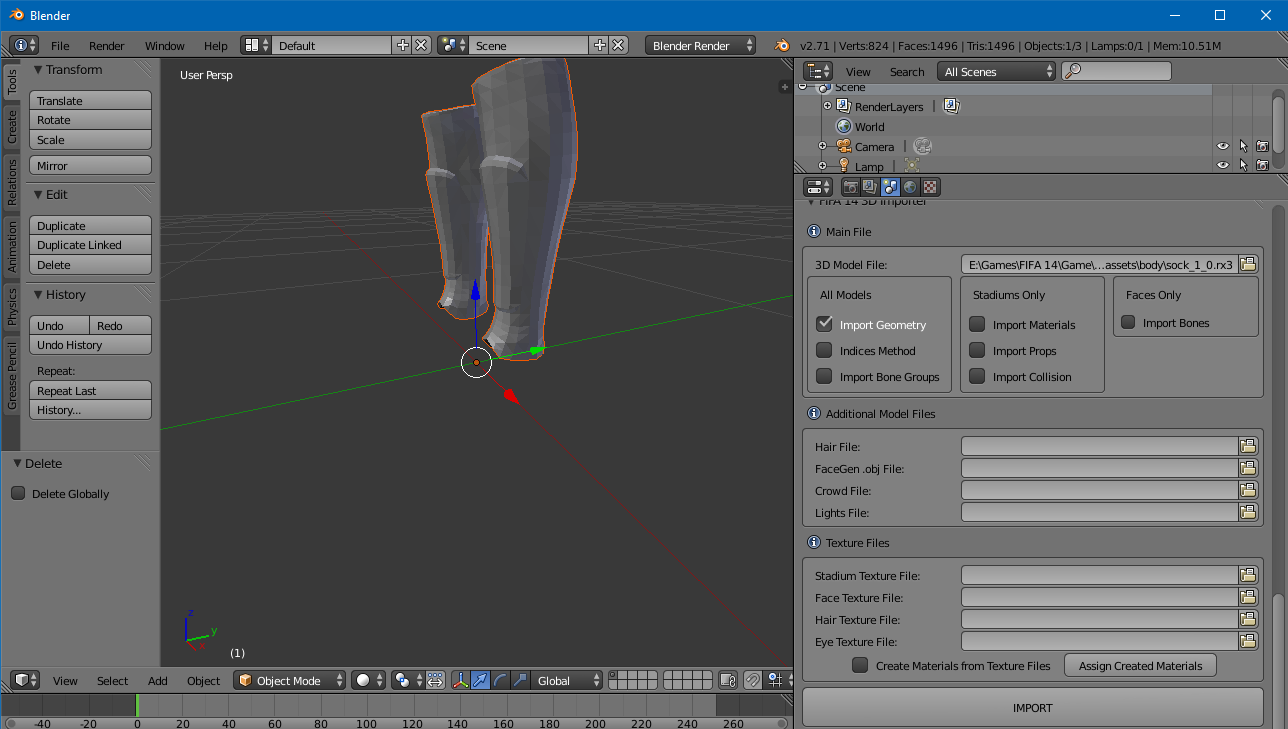
Task: Open the All Scenes display dropdown
Action: coord(996,71)
